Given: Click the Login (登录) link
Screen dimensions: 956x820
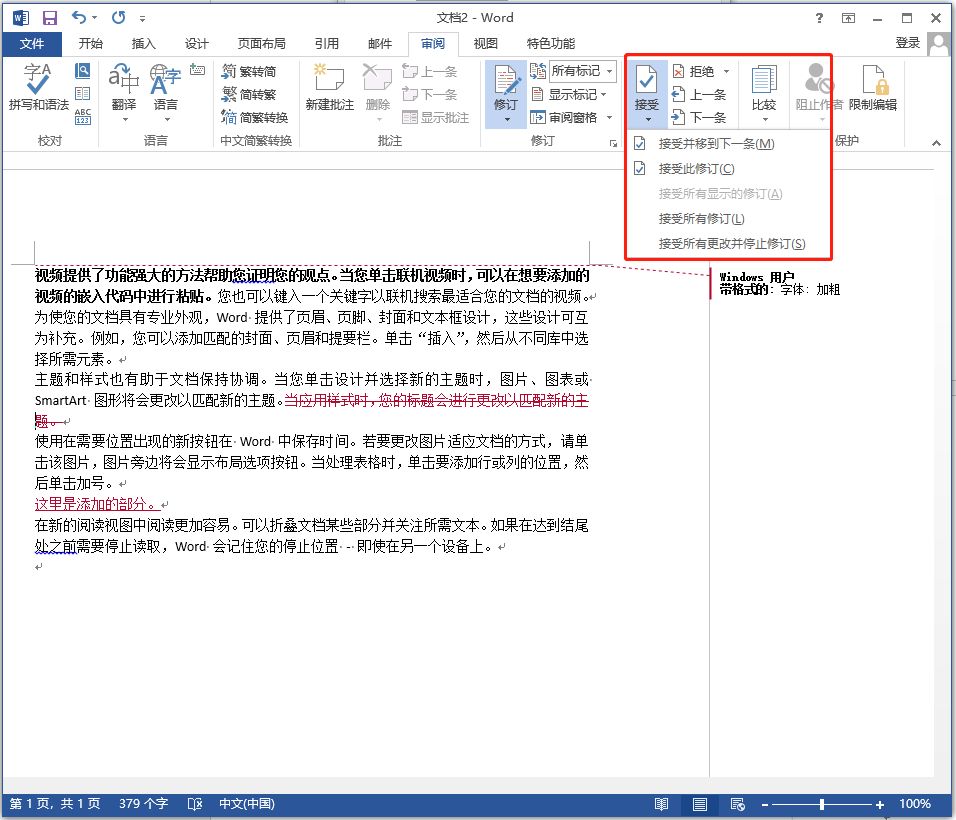Looking at the screenshot, I should point(907,43).
